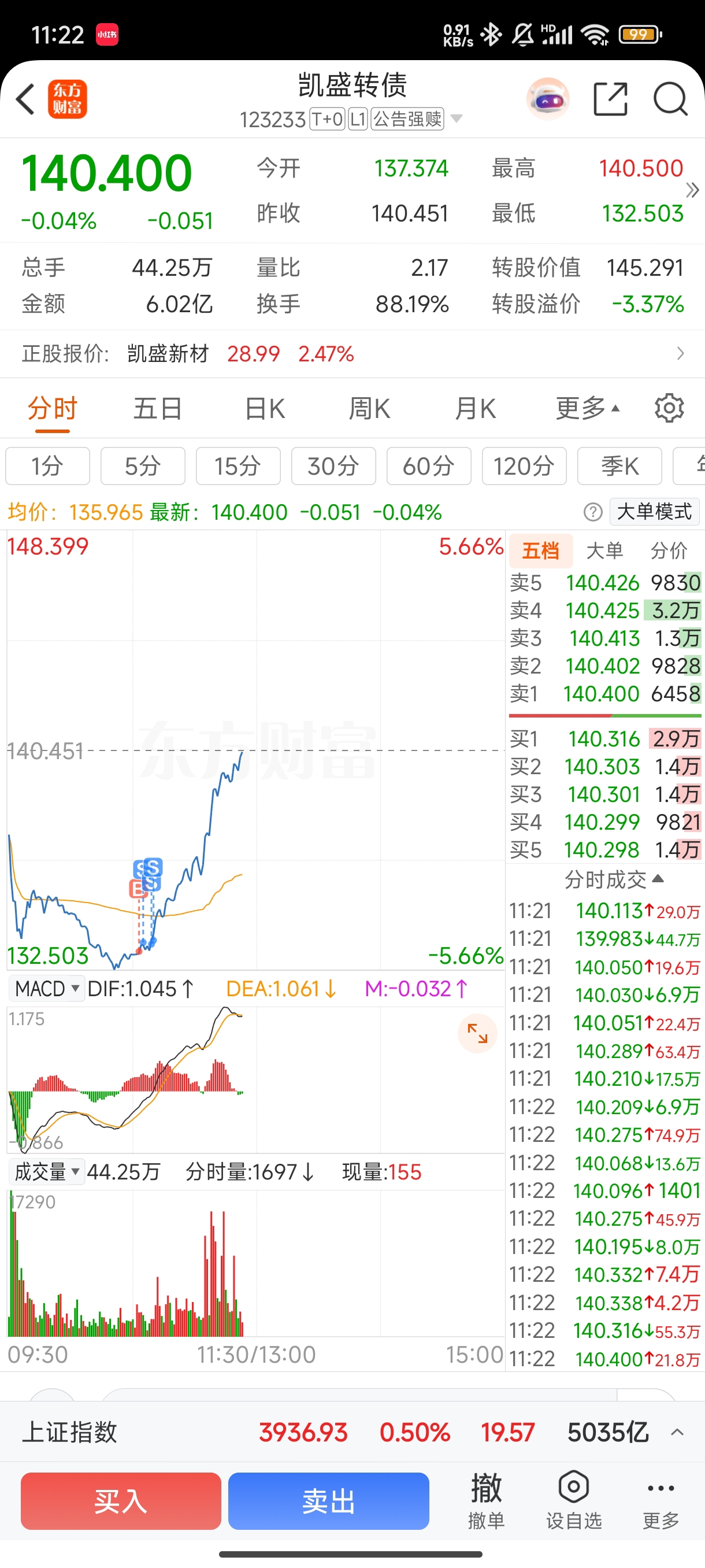Image resolution: width=705 pixels, height=1568 pixels.
Task: Open the 东方财富 logo home icon
Action: coord(68,99)
